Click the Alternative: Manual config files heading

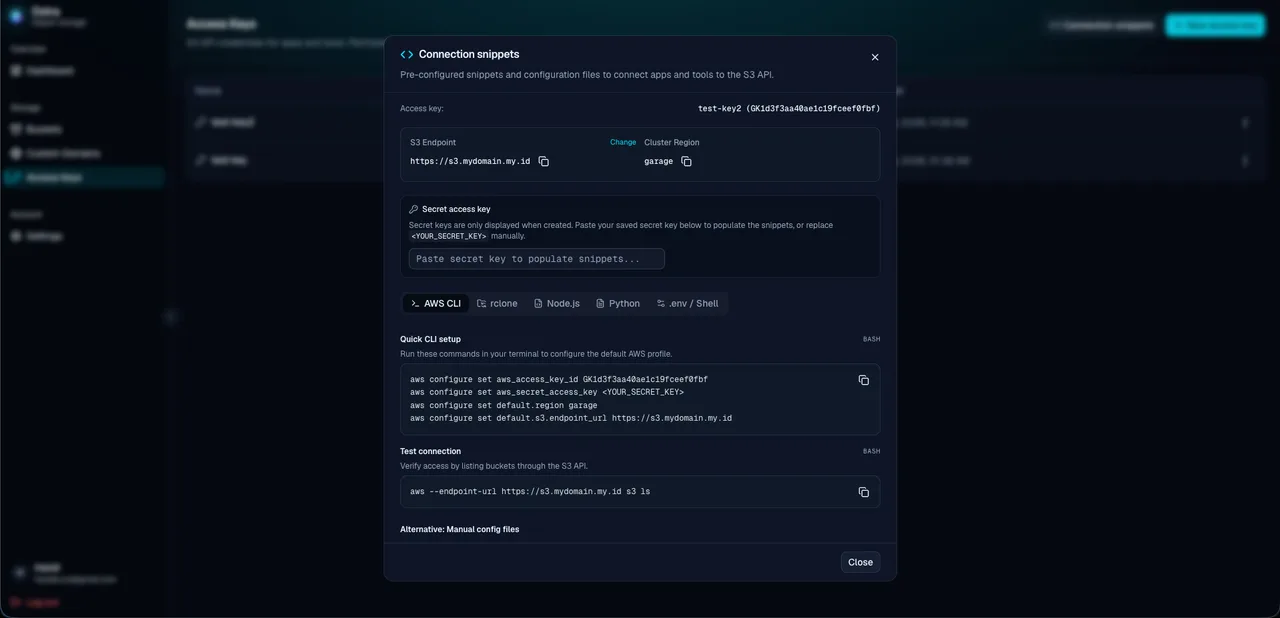point(460,529)
